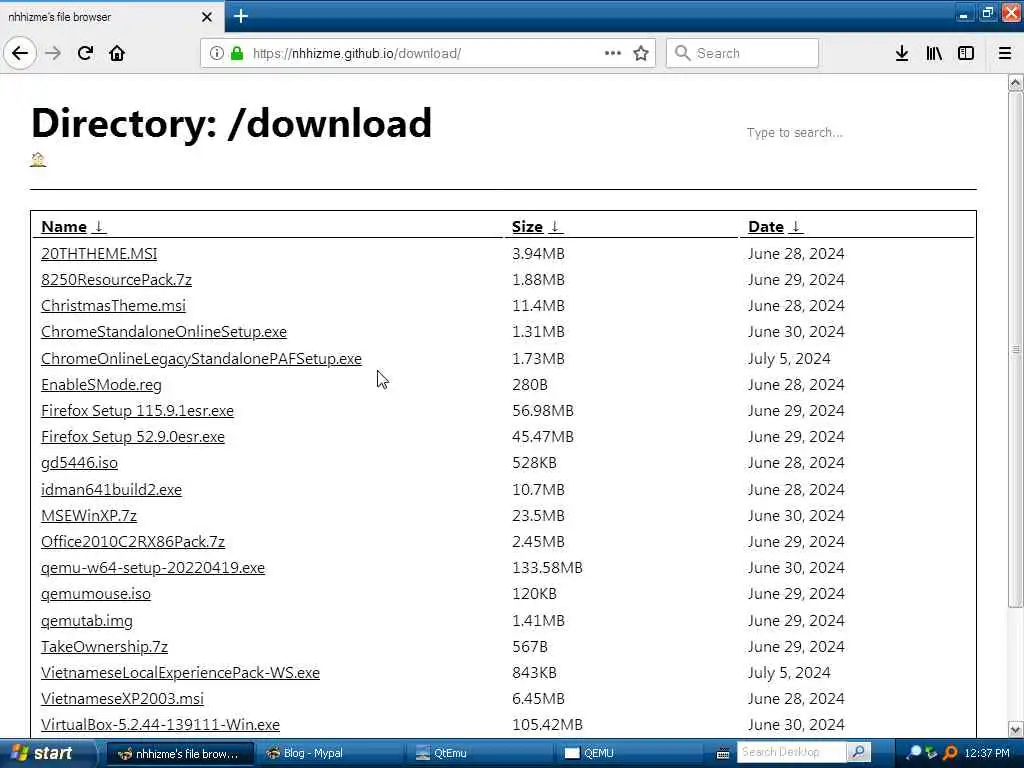Image resolution: width=1024 pixels, height=768 pixels.
Task: Open the EnableSMode.reg file link
Action: click(x=101, y=385)
